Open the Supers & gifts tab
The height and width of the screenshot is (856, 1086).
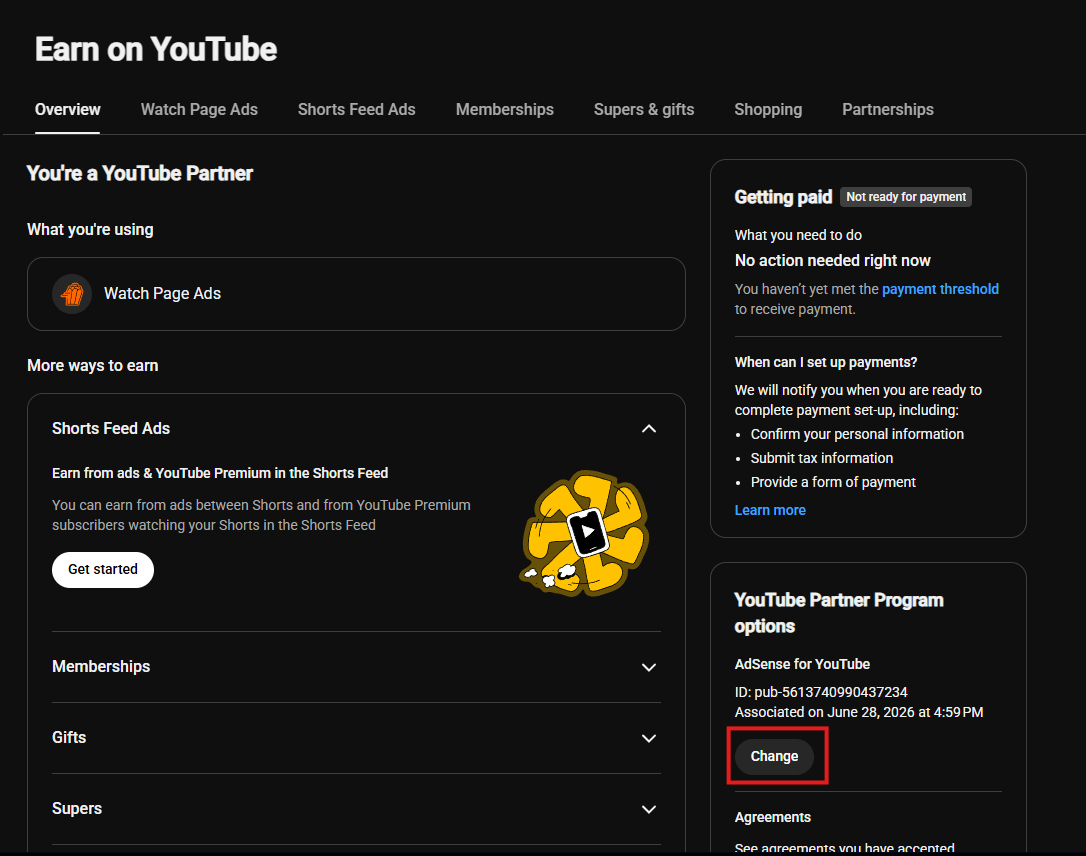coord(643,109)
